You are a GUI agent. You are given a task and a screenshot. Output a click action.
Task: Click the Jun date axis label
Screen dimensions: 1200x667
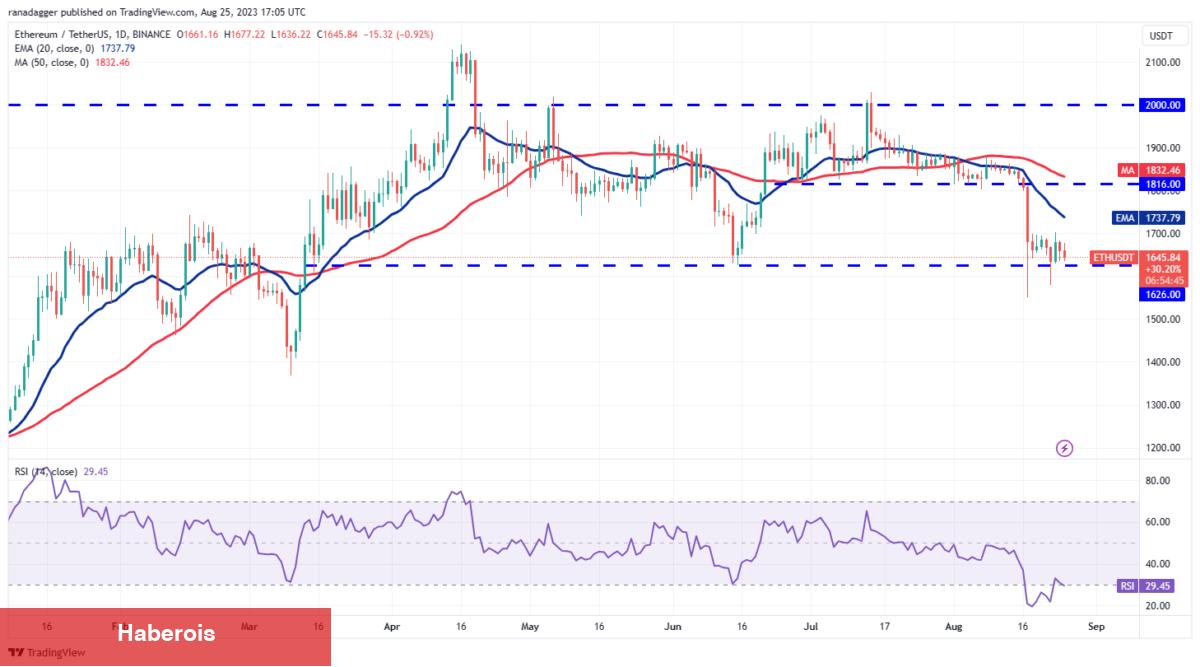[673, 626]
